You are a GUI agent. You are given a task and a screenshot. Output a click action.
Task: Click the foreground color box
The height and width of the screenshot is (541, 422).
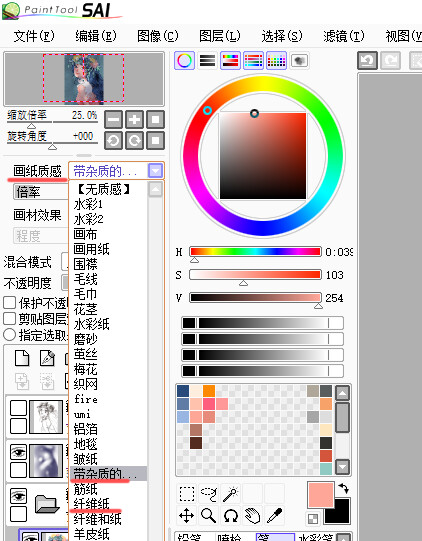(321, 494)
